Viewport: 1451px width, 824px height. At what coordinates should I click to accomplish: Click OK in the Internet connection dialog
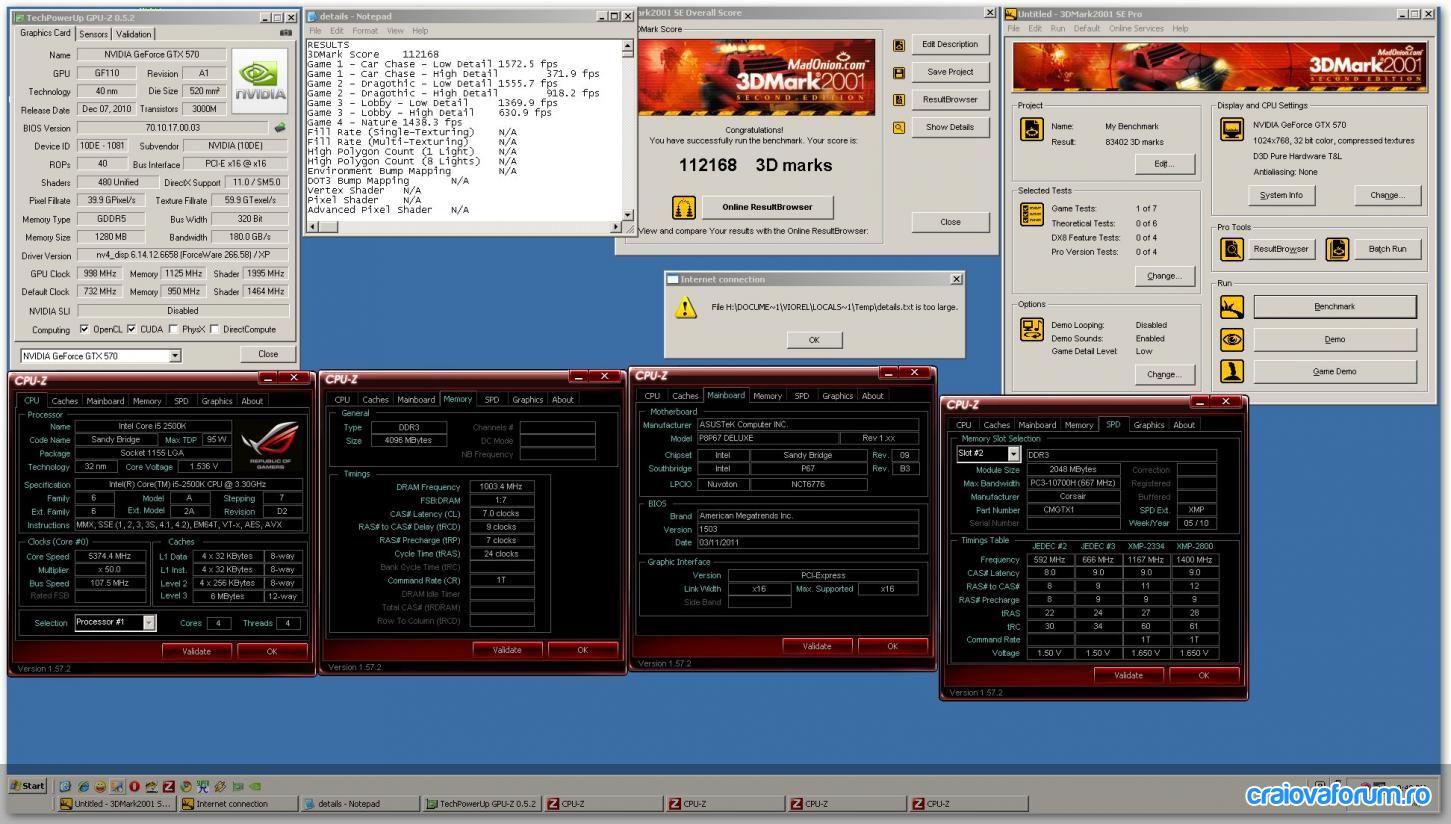click(814, 340)
